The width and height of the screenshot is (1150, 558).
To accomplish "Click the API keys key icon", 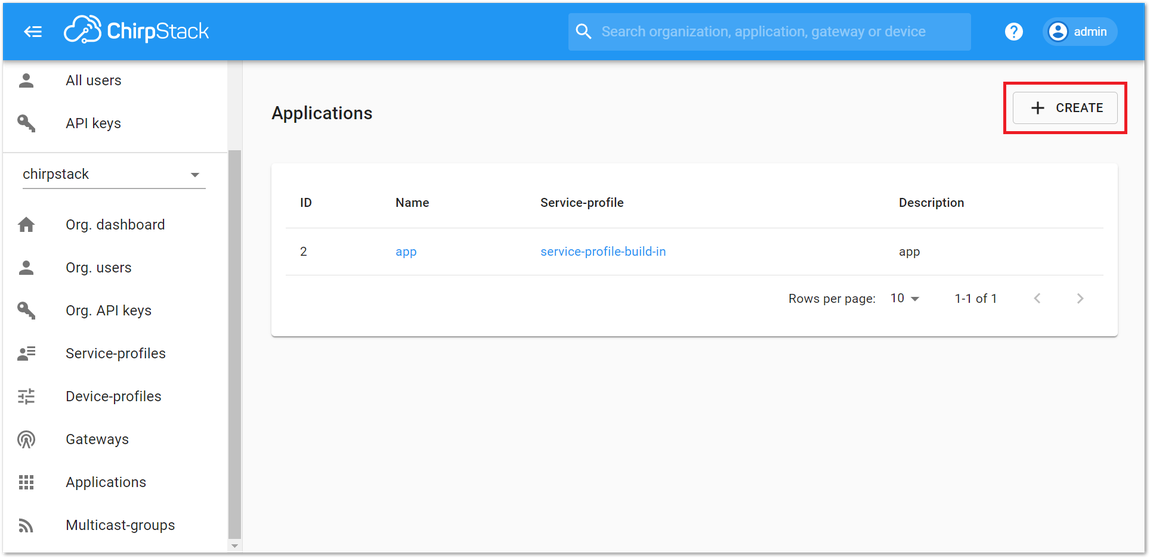I will pyautogui.click(x=26, y=124).
